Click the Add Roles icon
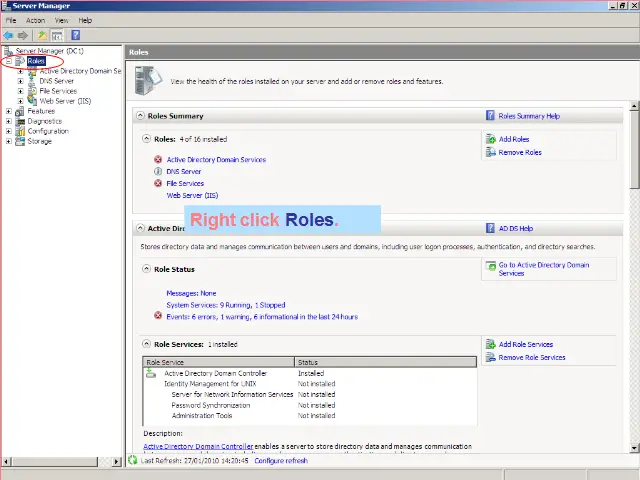Screen dimensions: 640x480 click(490, 139)
